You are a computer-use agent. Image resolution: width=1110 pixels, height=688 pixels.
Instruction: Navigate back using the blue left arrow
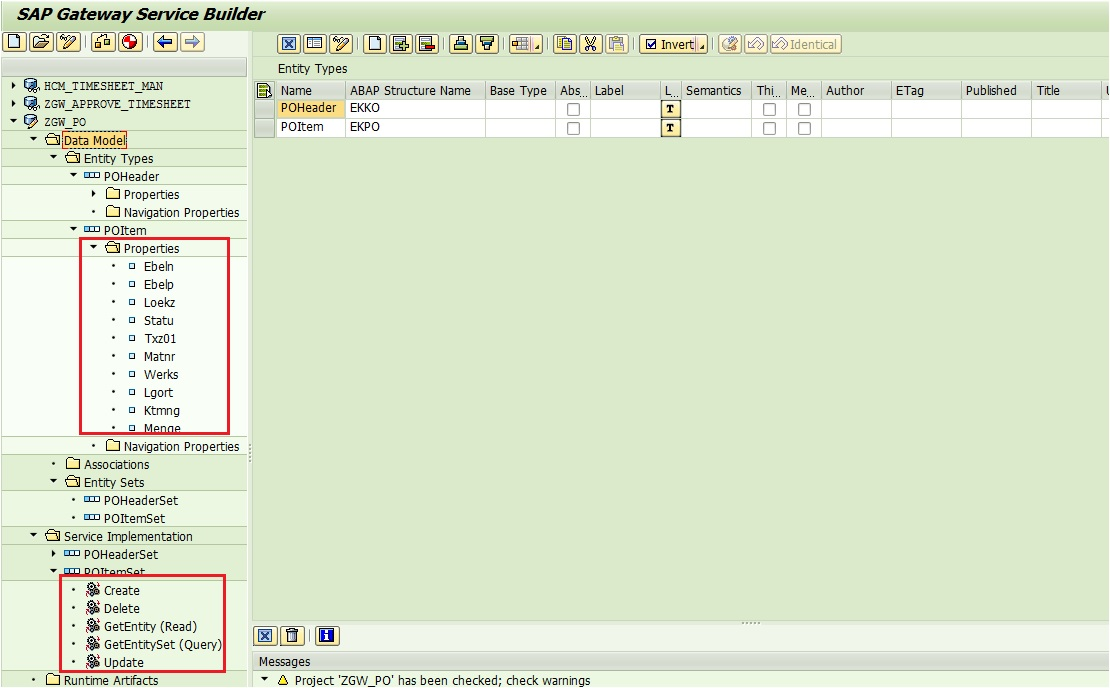[x=163, y=42]
